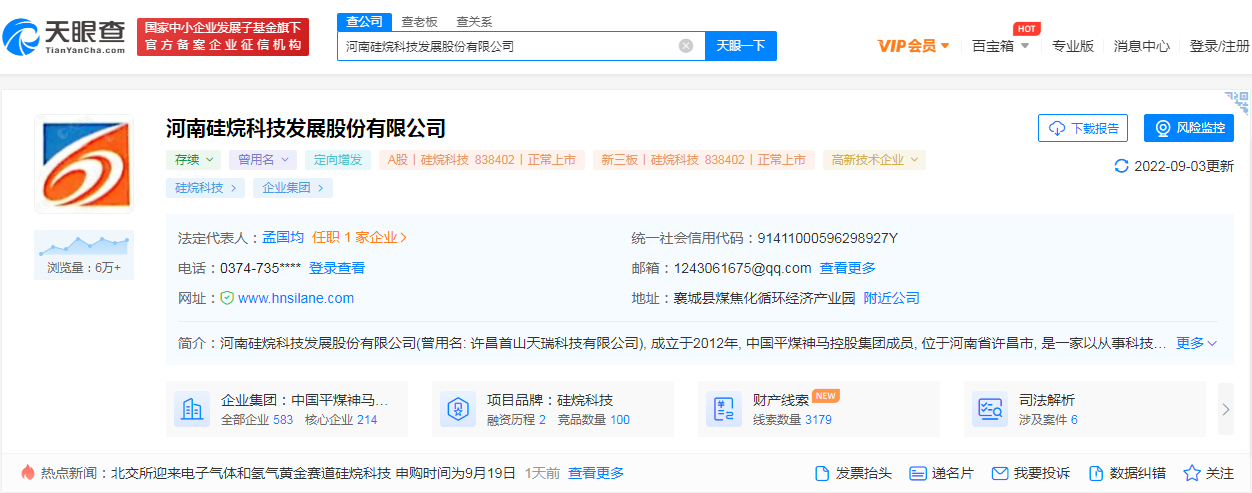
Task: Click the 天眼一下 search button
Action: [741, 46]
